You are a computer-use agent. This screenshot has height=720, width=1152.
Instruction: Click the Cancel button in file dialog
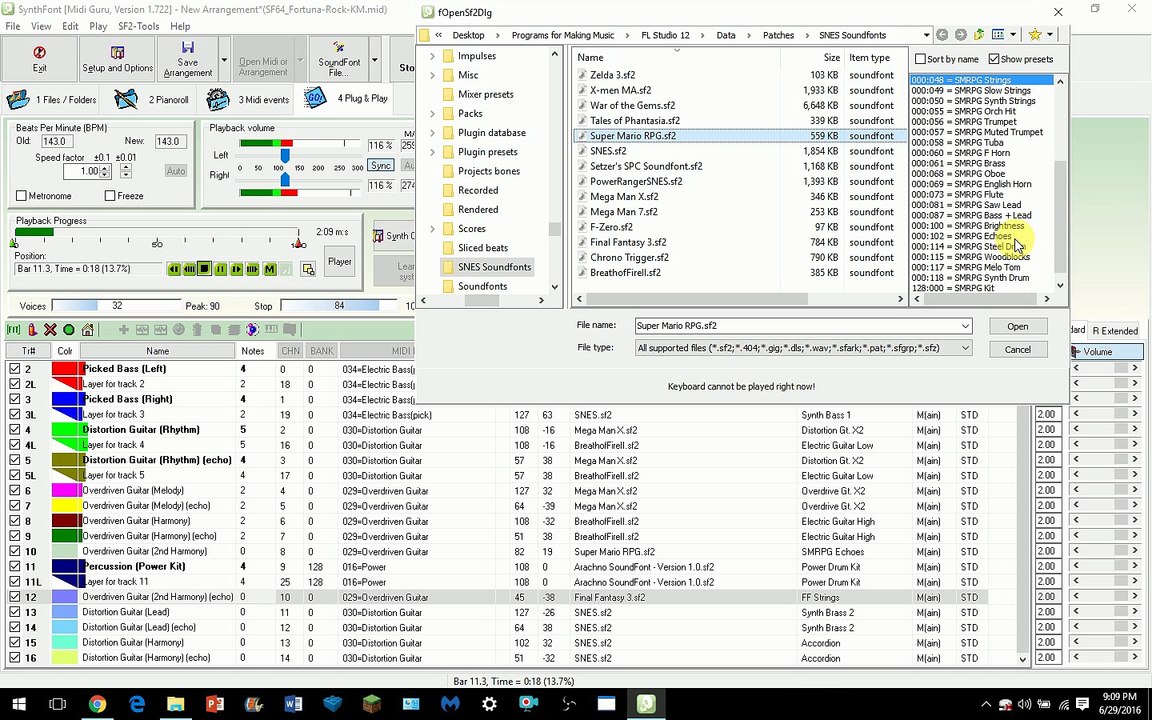click(1016, 349)
